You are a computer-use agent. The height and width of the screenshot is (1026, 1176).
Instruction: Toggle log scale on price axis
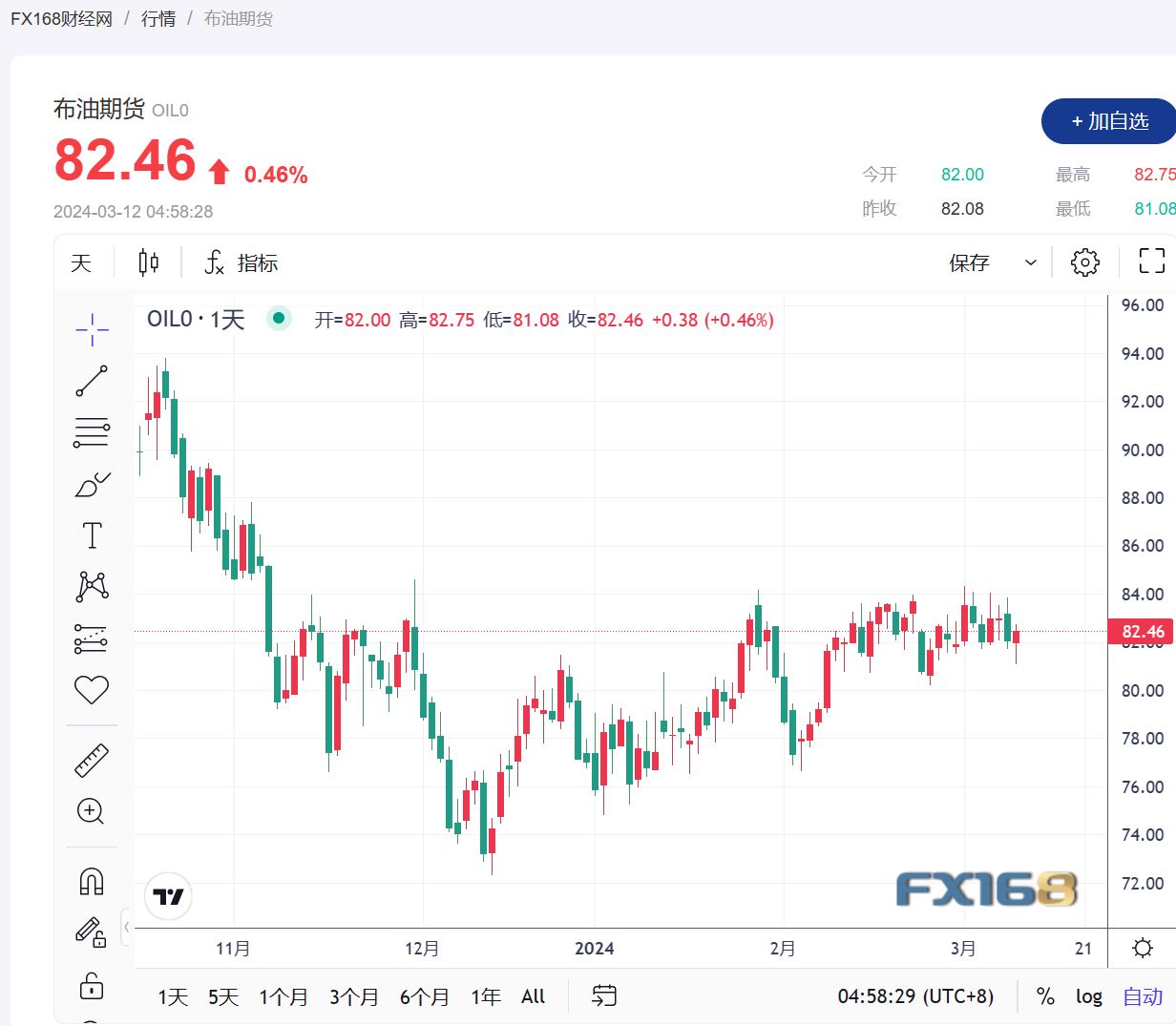point(1088,996)
